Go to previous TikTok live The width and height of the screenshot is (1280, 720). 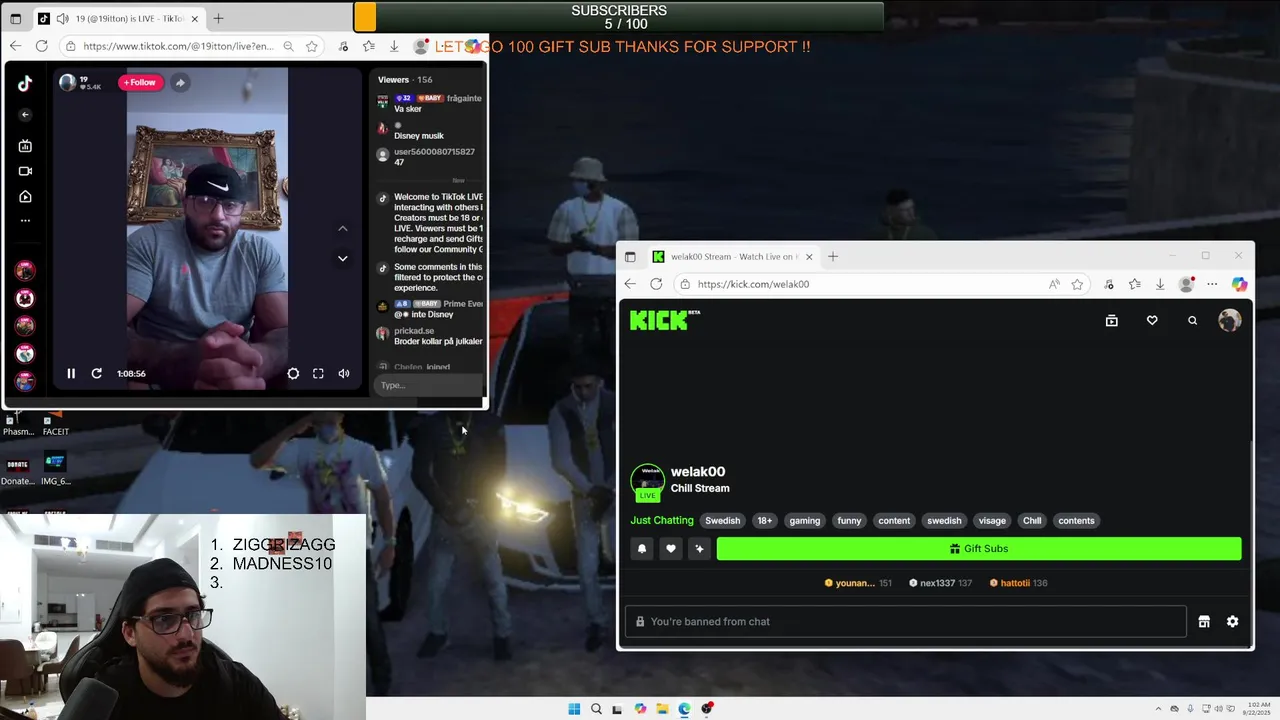342,228
